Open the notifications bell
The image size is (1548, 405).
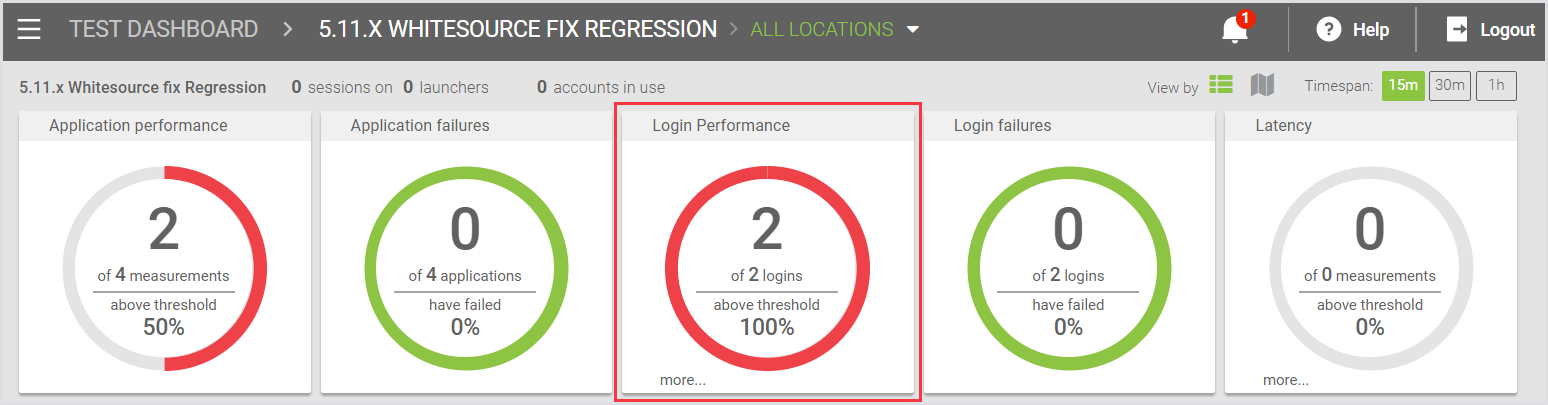pyautogui.click(x=1235, y=30)
